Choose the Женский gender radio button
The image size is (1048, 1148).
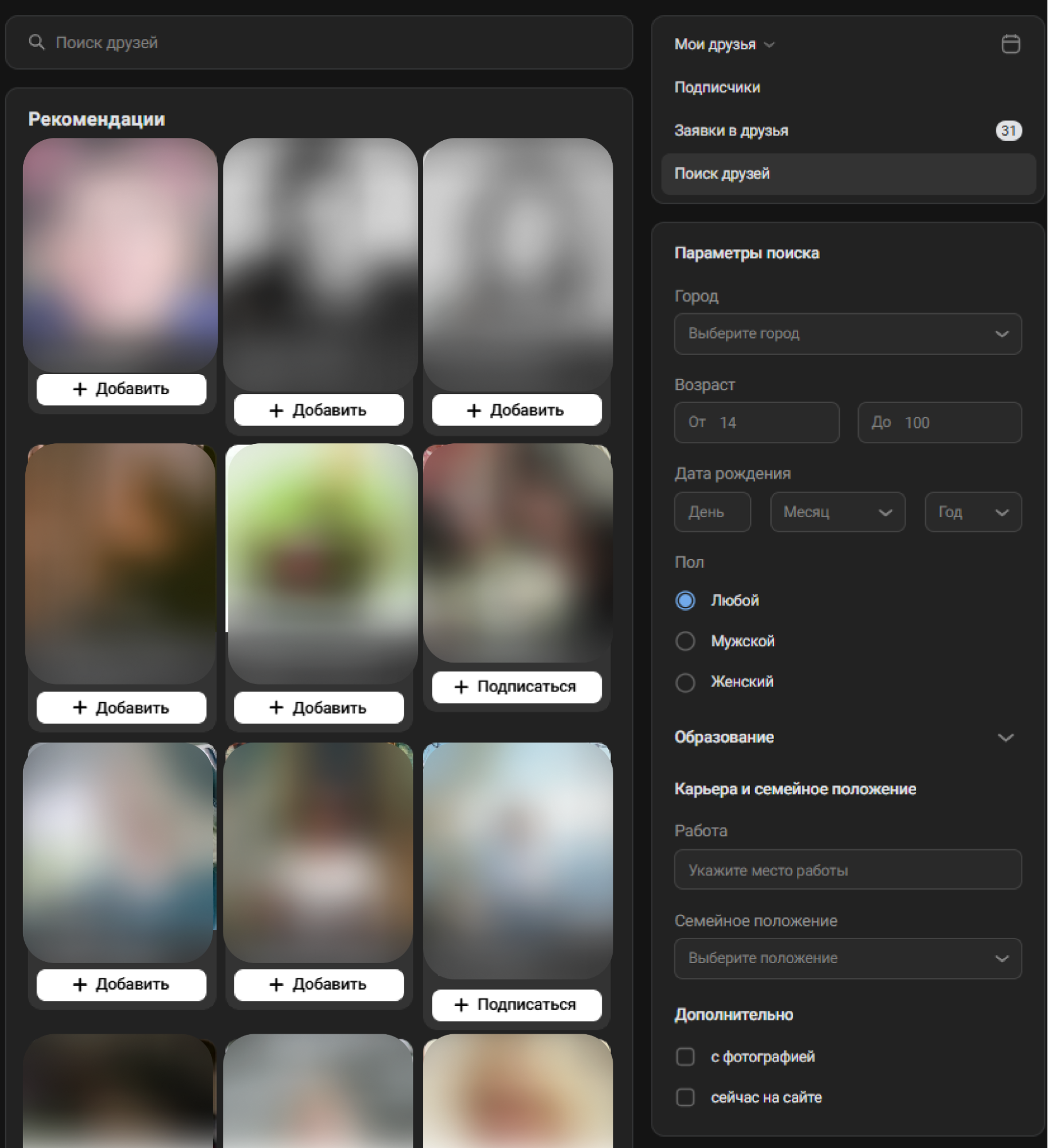pos(685,682)
